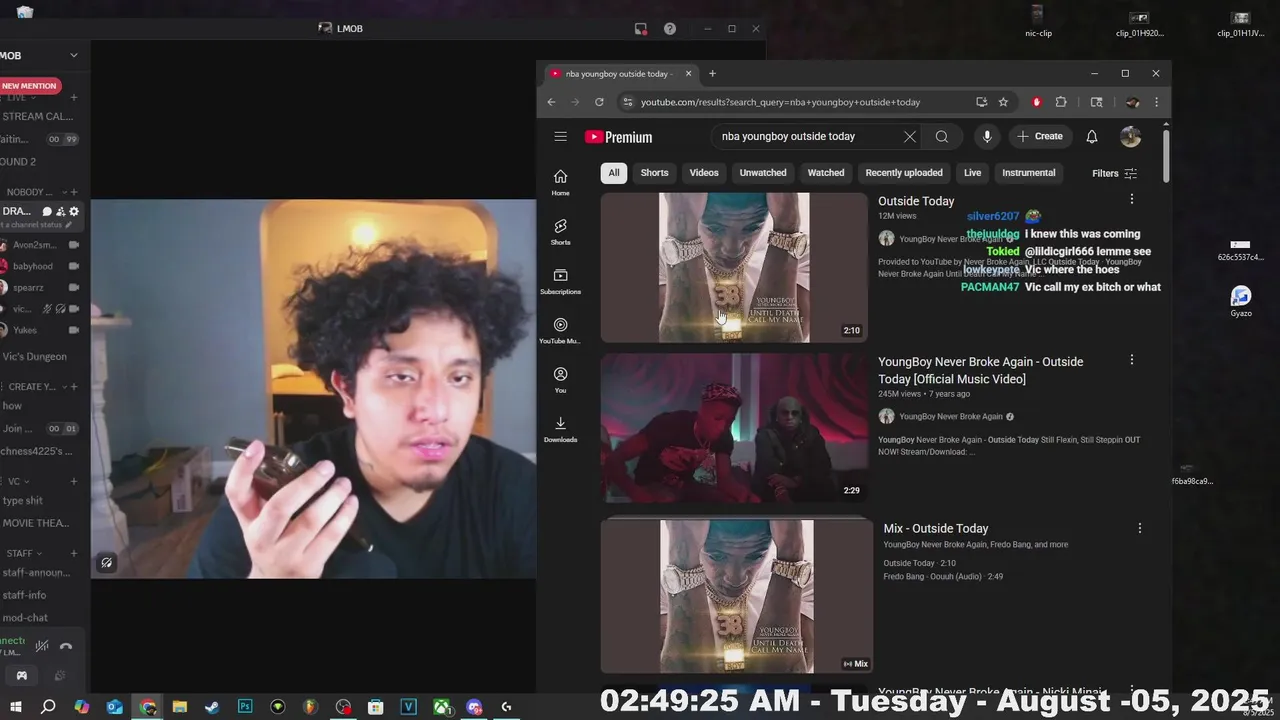Viewport: 1280px width, 720px height.
Task: Click the Create button on YouTube
Action: (1040, 137)
